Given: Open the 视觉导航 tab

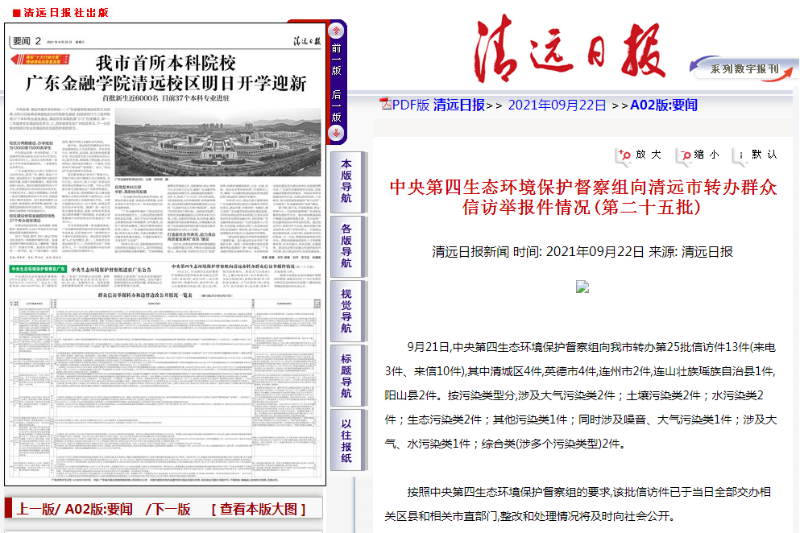Looking at the screenshot, I should click(346, 311).
